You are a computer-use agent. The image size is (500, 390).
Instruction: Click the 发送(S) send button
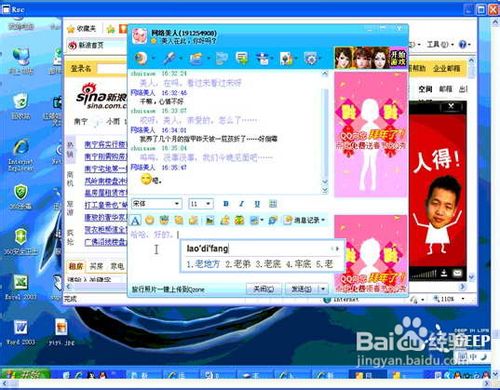[x=302, y=289]
